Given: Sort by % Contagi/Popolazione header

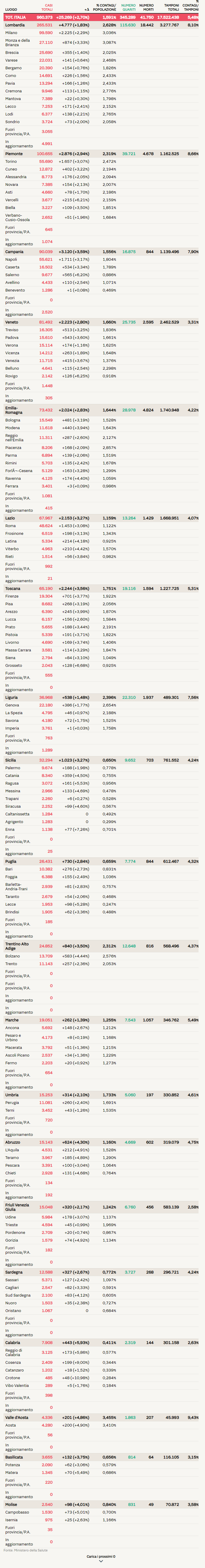Looking at the screenshot, I should click(x=105, y=8).
